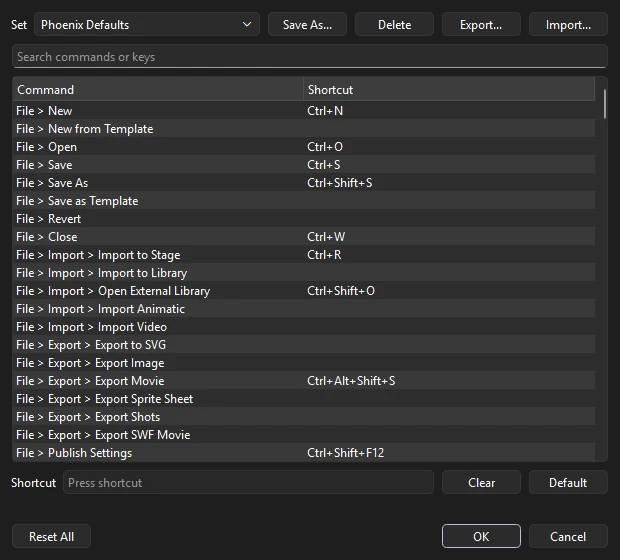Select File > Export > Export Movie row
This screenshot has height=560, width=620.
pos(304,380)
